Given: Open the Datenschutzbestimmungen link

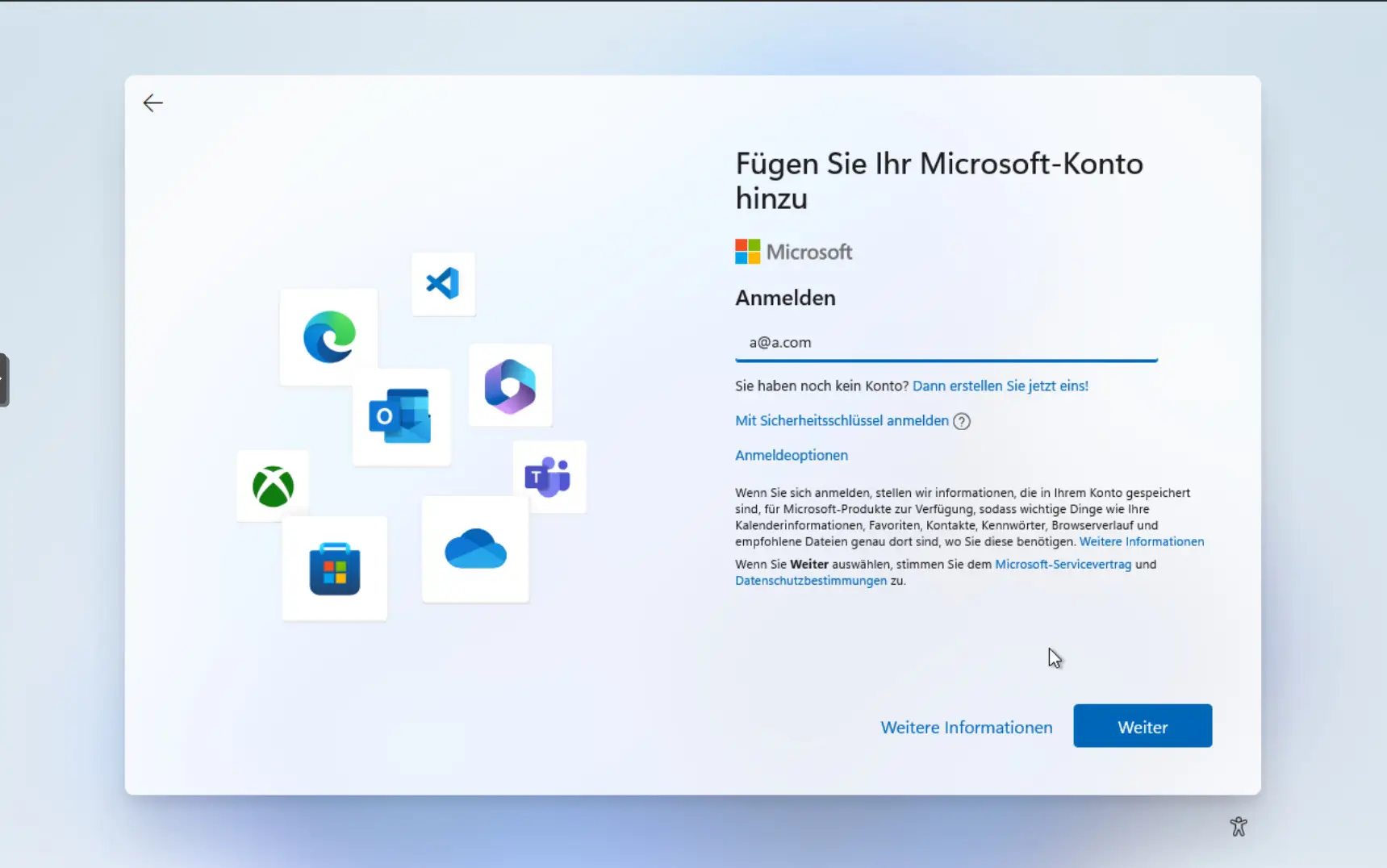Looking at the screenshot, I should coord(811,580).
